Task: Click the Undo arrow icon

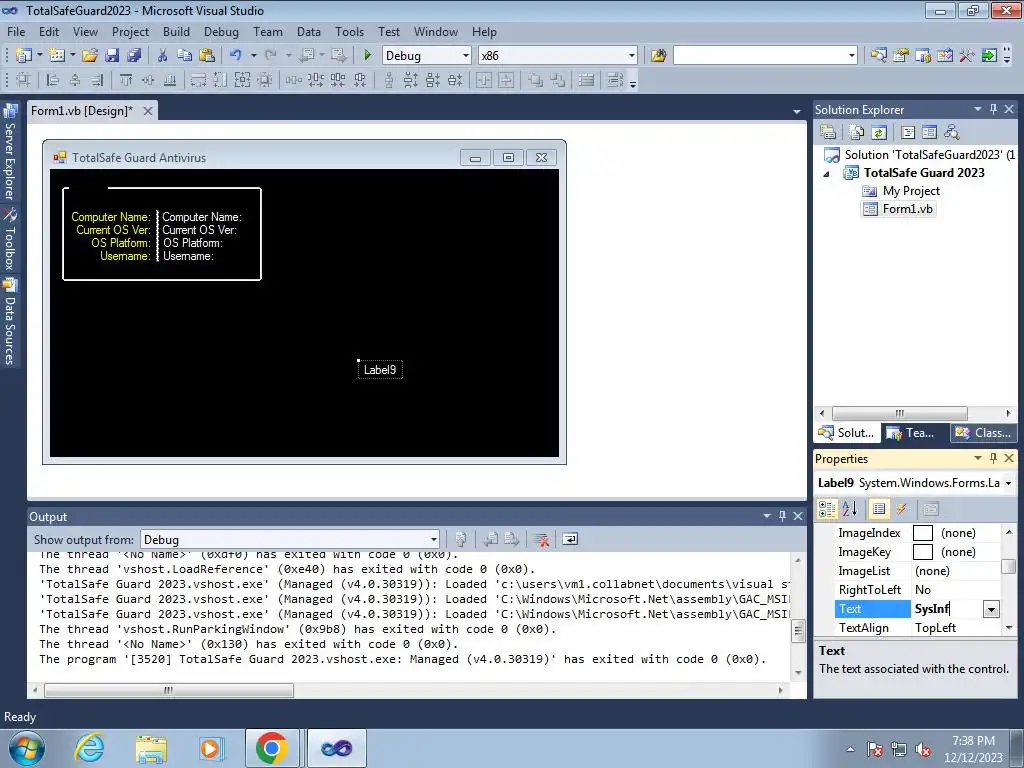Action: coord(236,56)
